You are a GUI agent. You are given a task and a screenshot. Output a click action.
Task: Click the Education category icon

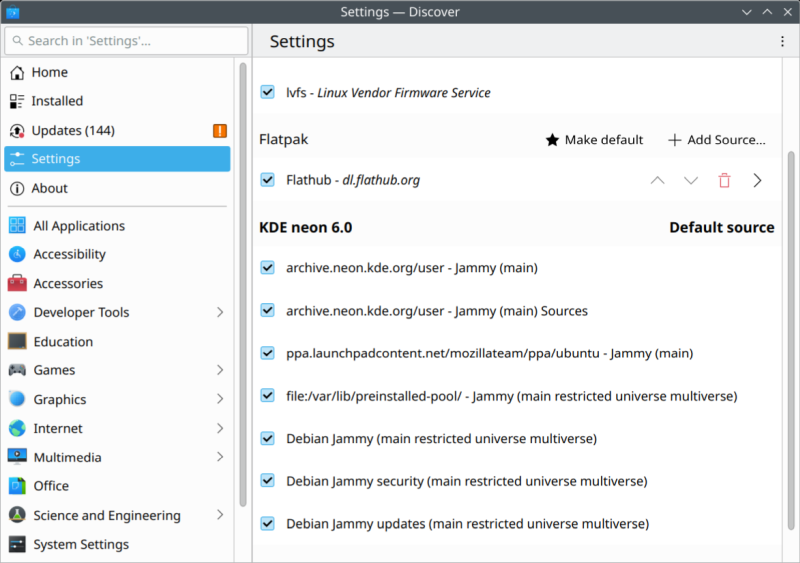(x=17, y=342)
